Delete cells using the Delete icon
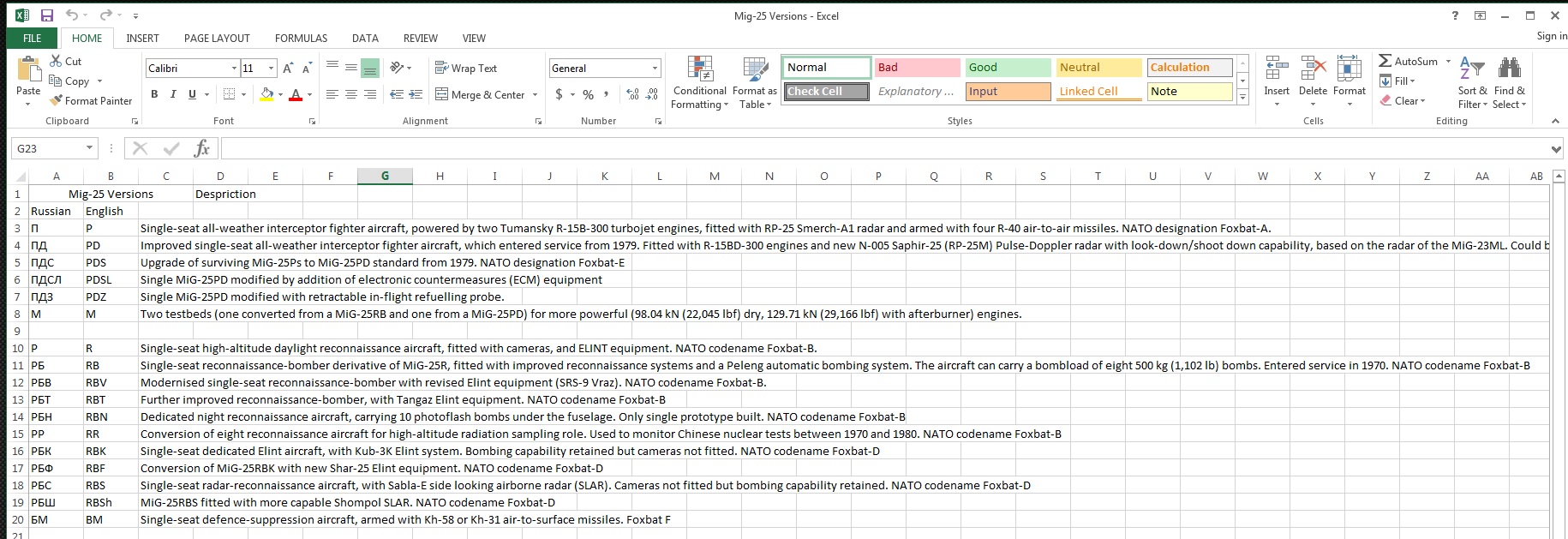The width and height of the screenshot is (1568, 539). tap(1313, 69)
